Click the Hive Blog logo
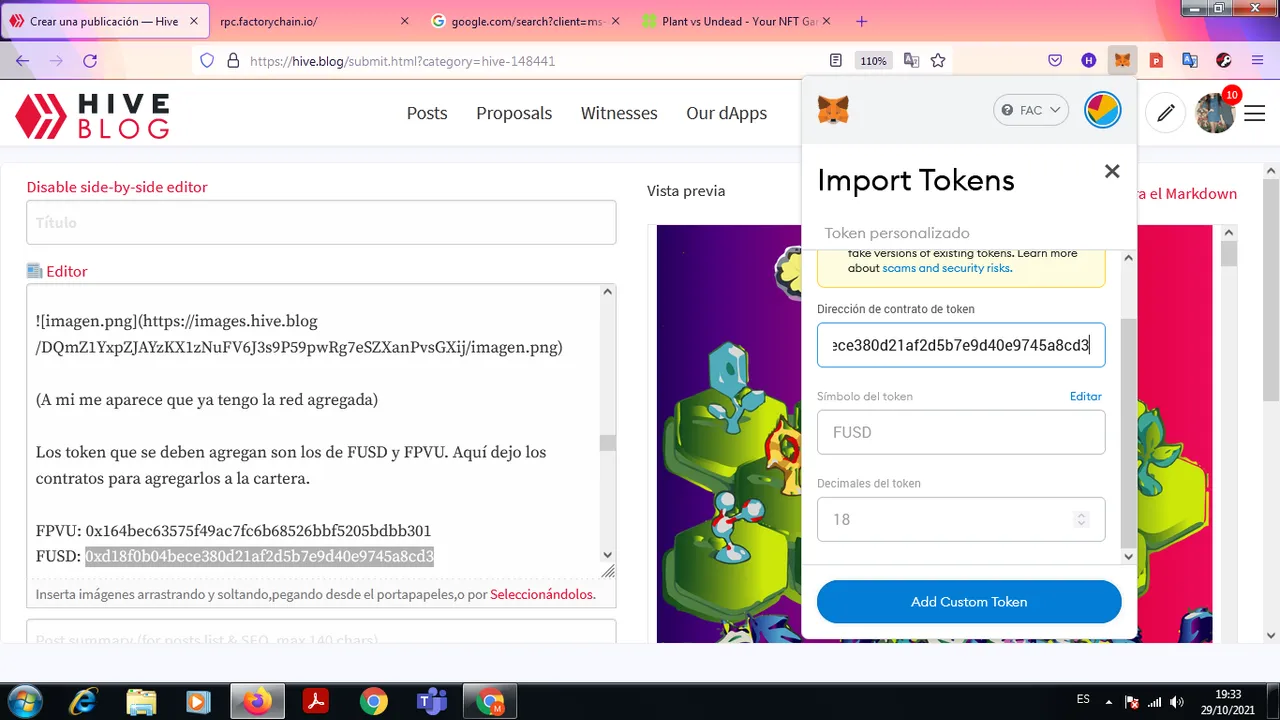The height and width of the screenshot is (720, 1280). 92,116
